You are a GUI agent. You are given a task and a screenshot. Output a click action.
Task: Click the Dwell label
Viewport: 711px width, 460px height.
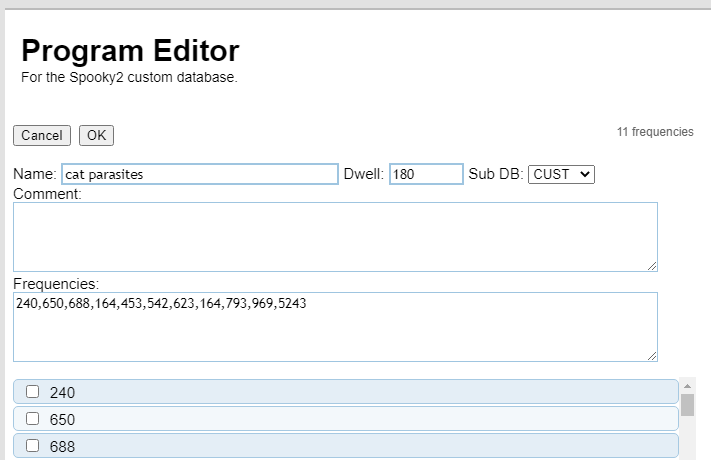tap(364, 174)
